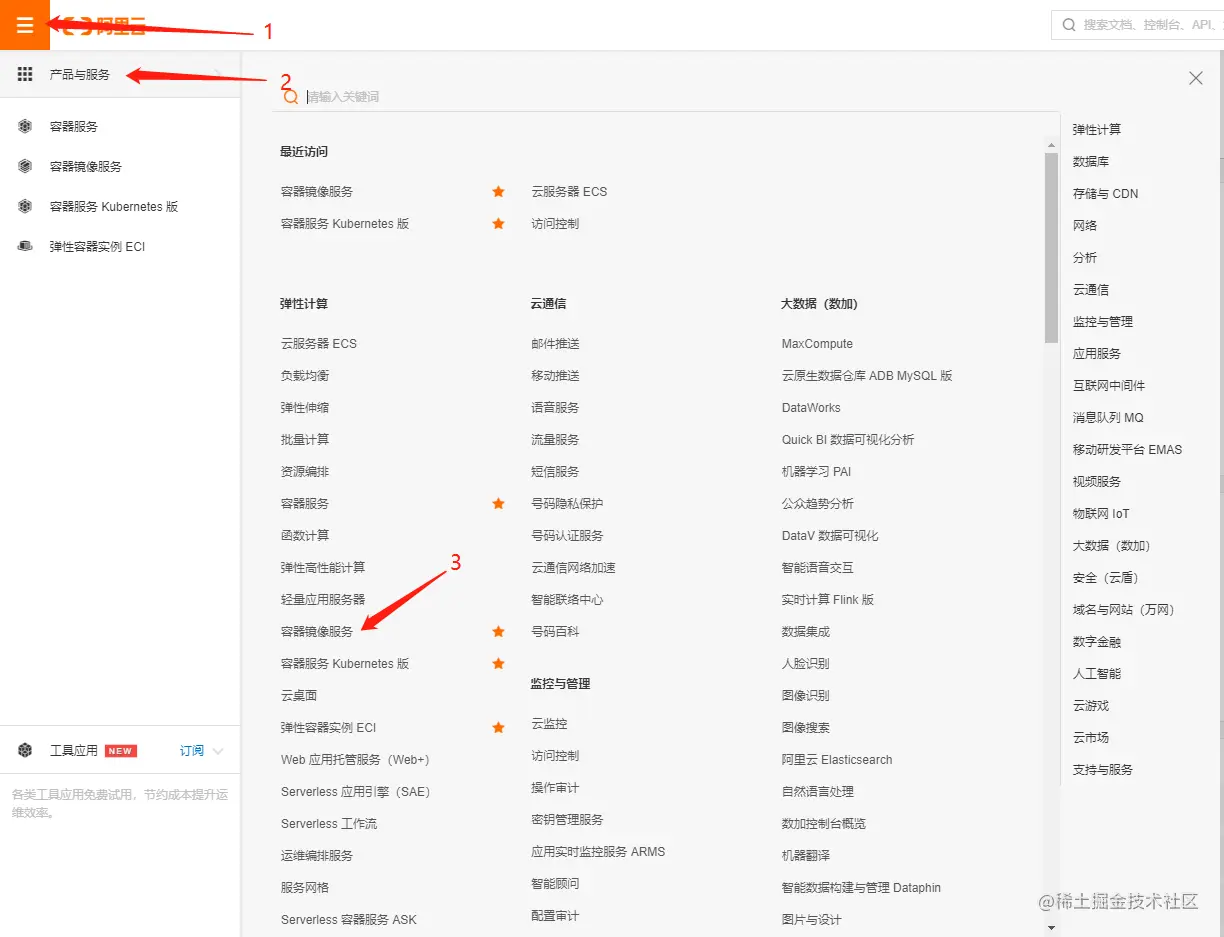Image resolution: width=1224 pixels, height=937 pixels.
Task: Open 云原生数据仓库 ADB MySQL 版
Action: [x=867, y=375]
